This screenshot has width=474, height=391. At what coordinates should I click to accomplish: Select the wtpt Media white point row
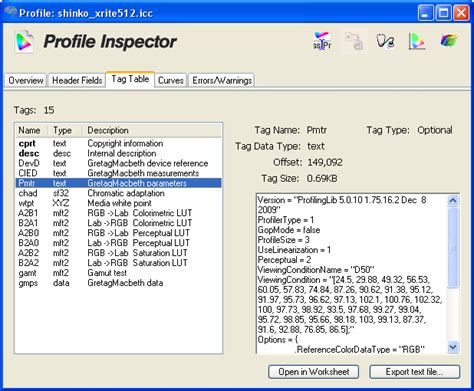click(x=118, y=203)
